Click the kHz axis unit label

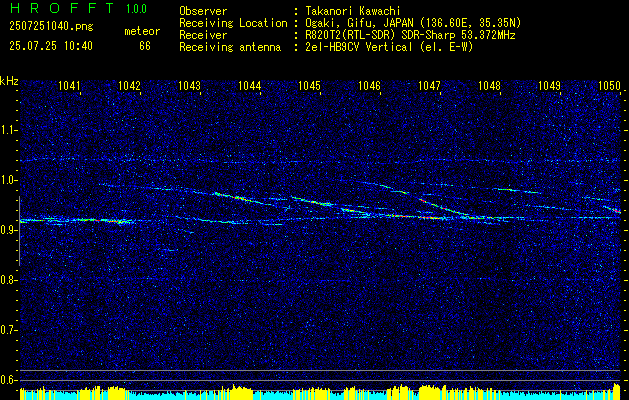pos(9,81)
